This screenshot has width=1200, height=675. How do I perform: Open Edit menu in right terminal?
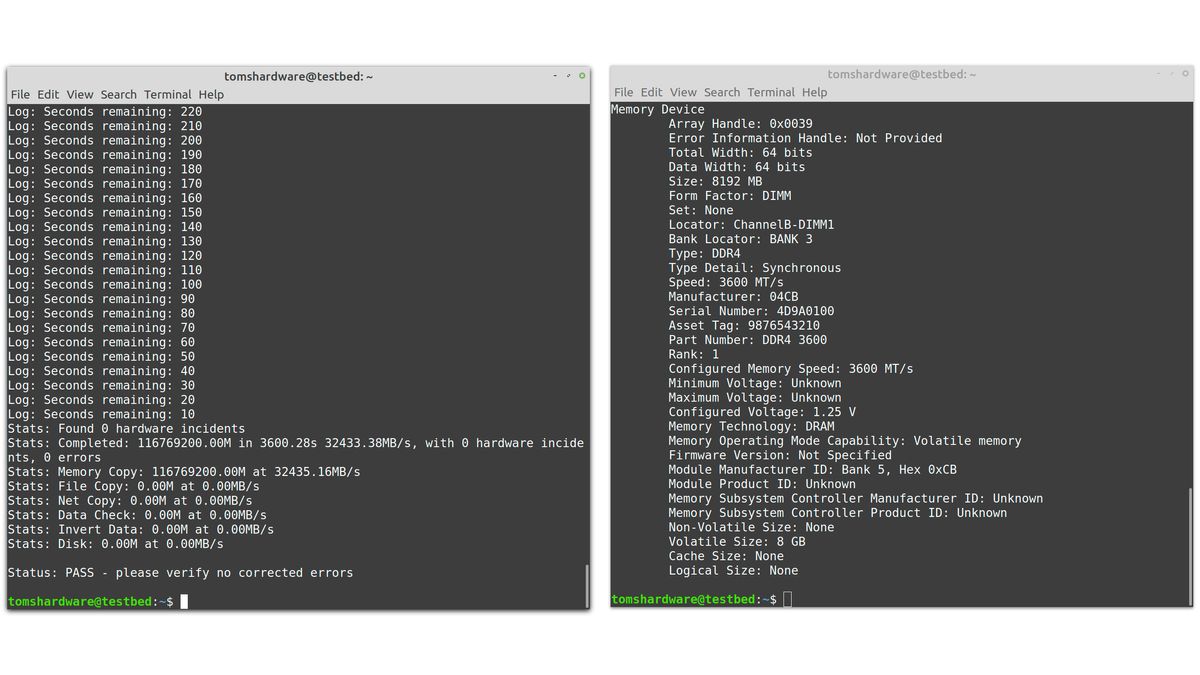point(651,92)
